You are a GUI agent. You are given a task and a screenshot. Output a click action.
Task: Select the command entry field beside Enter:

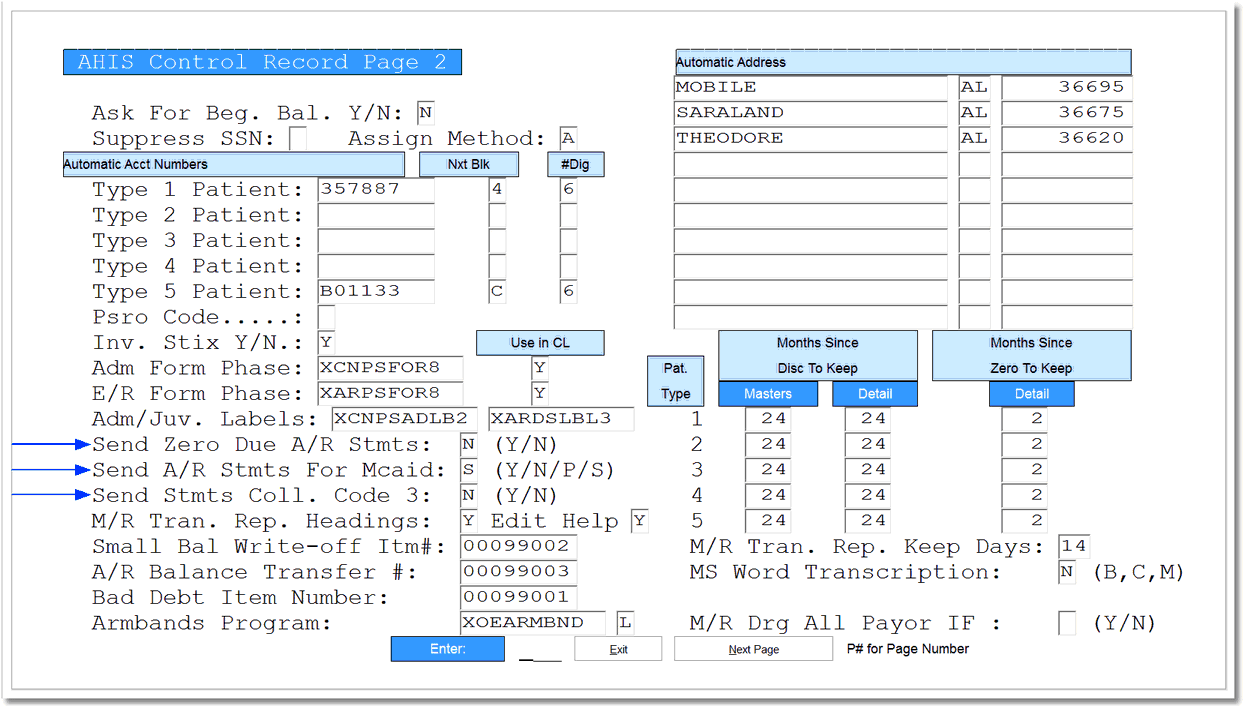point(540,651)
